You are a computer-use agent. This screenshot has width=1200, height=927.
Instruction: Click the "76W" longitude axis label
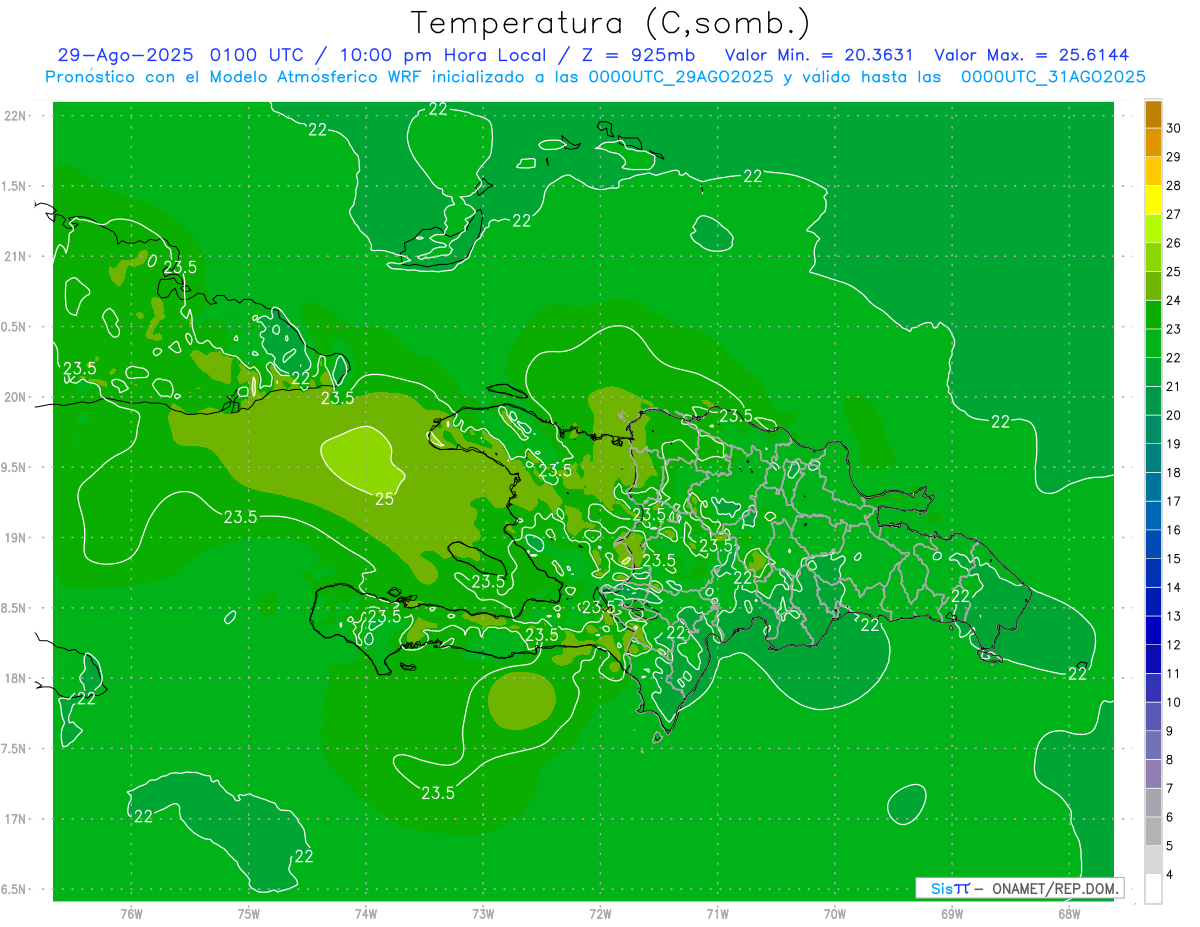click(x=131, y=913)
